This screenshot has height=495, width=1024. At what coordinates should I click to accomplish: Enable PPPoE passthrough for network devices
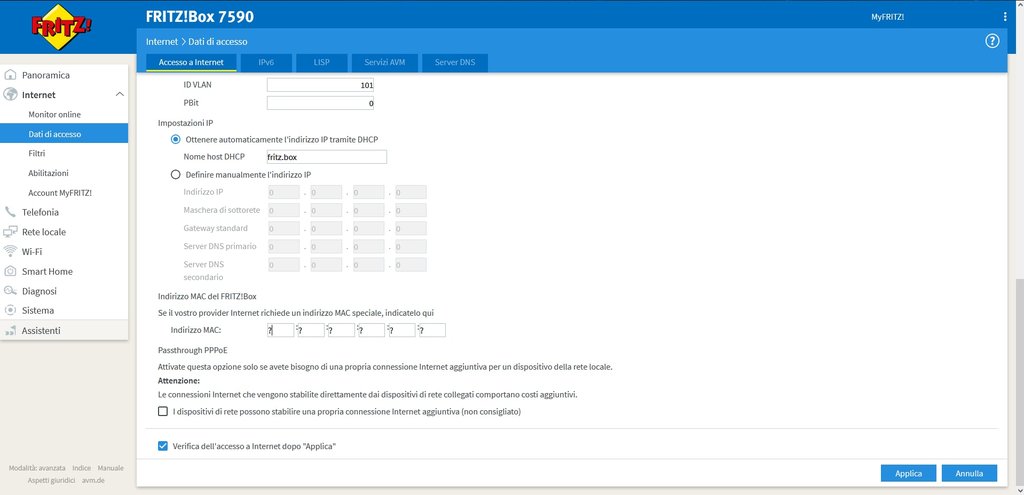coord(163,411)
